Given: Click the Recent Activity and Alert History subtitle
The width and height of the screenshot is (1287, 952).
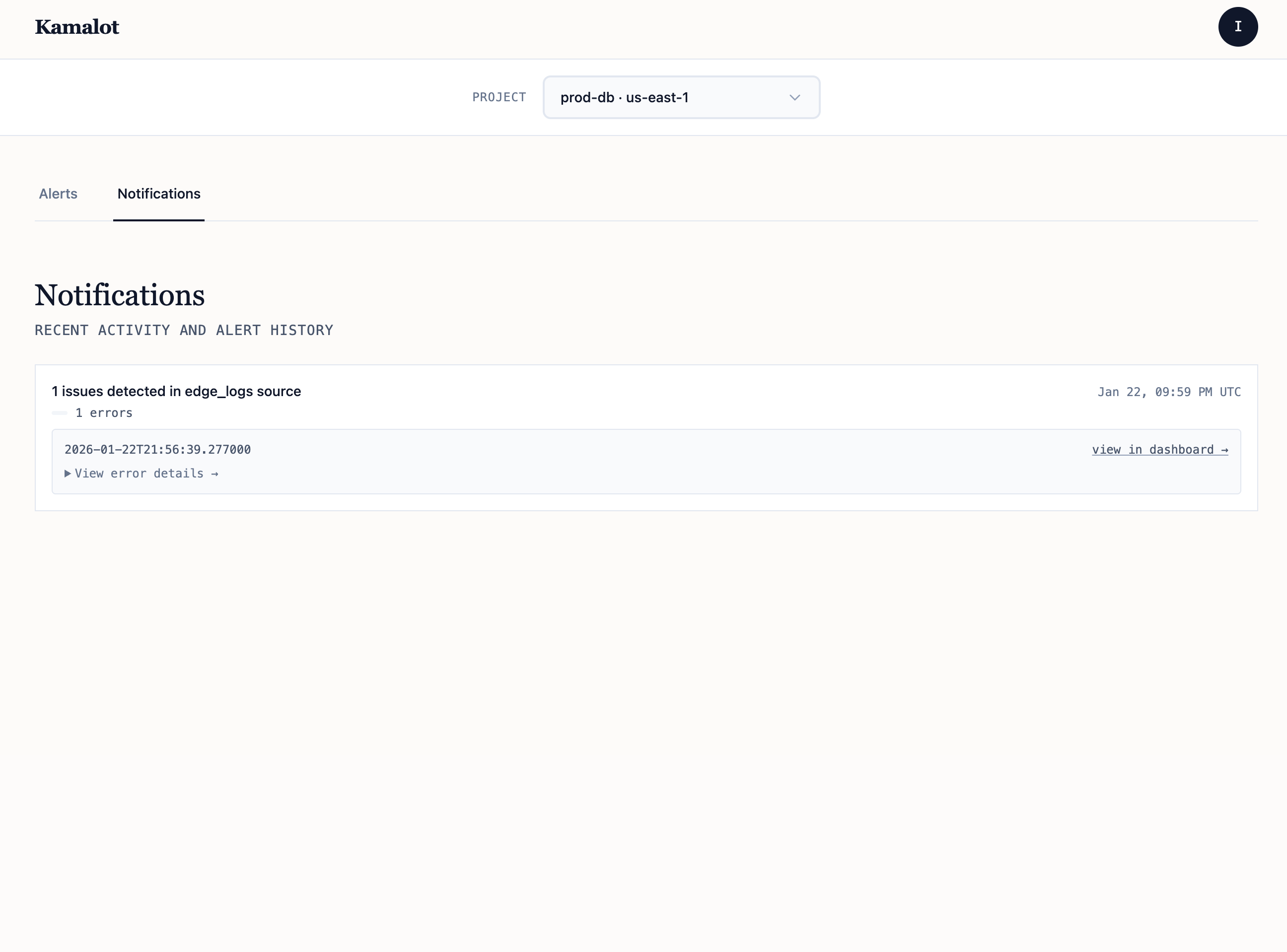Looking at the screenshot, I should pyautogui.click(x=184, y=330).
